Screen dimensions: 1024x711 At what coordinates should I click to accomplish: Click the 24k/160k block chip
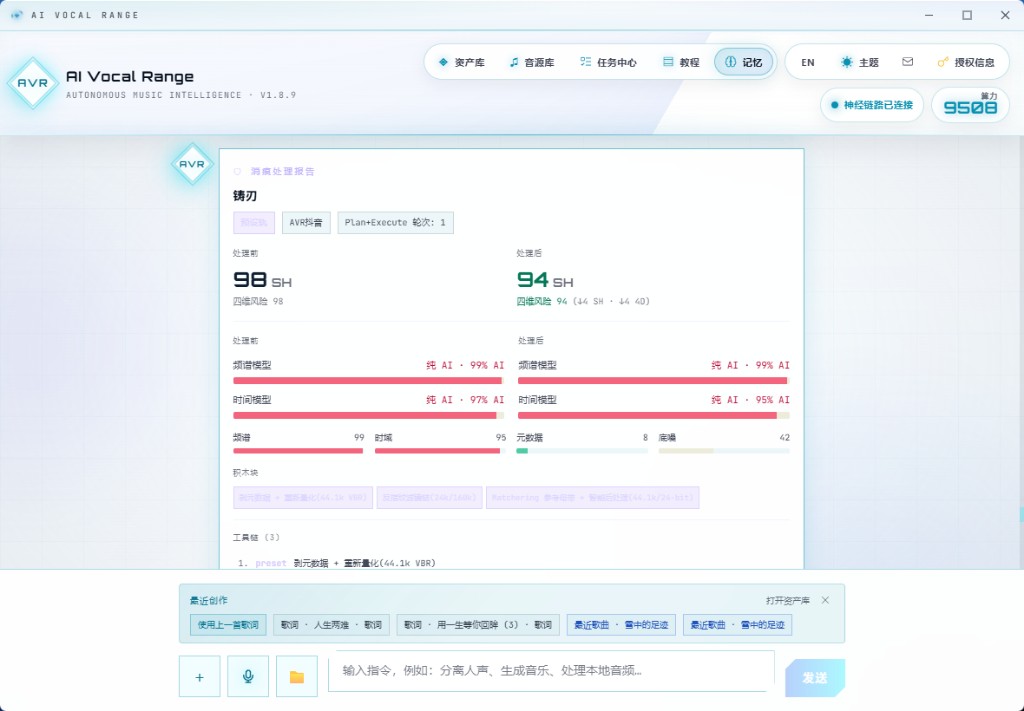tap(430, 498)
